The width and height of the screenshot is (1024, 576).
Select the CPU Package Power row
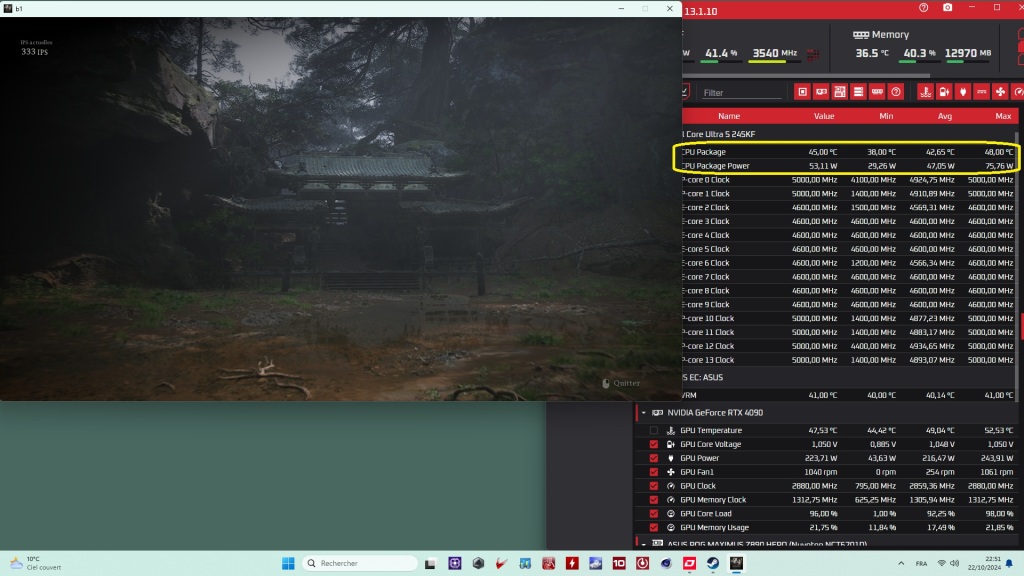tap(848, 166)
